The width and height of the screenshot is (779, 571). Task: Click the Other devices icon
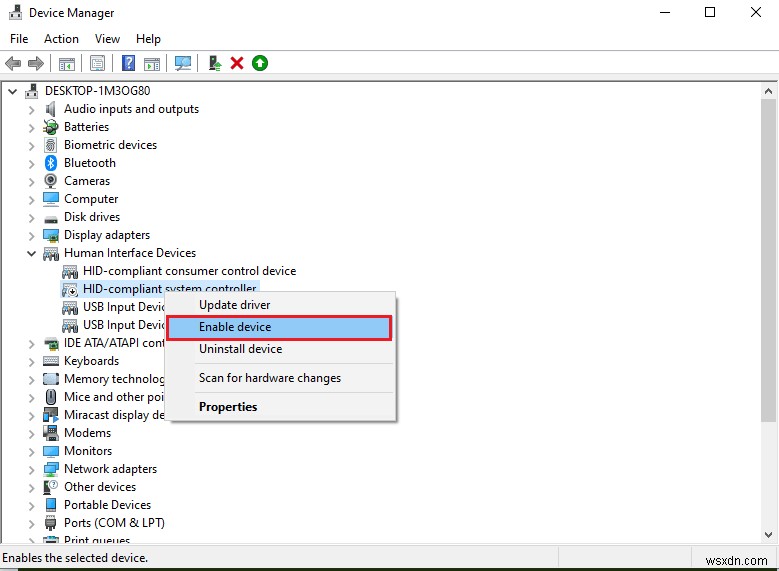tap(51, 487)
